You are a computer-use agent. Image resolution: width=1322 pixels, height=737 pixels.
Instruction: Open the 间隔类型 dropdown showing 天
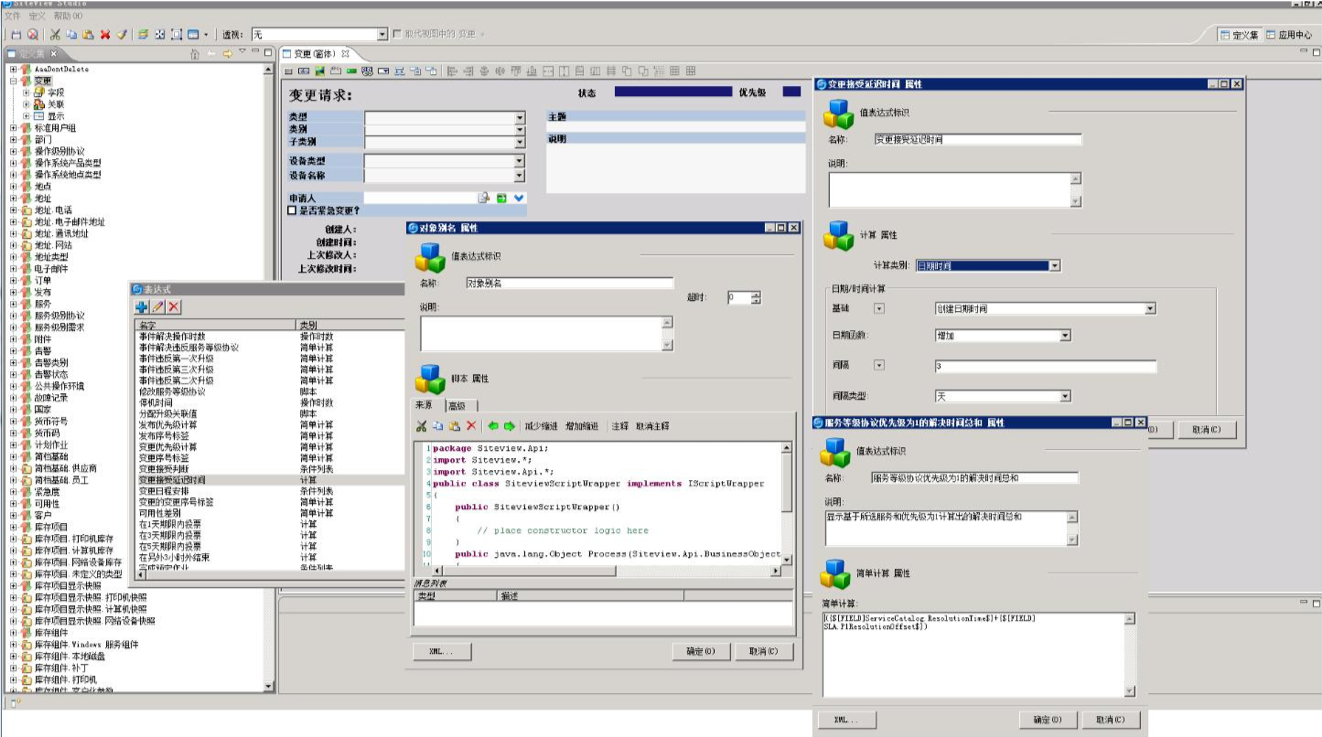(1065, 396)
